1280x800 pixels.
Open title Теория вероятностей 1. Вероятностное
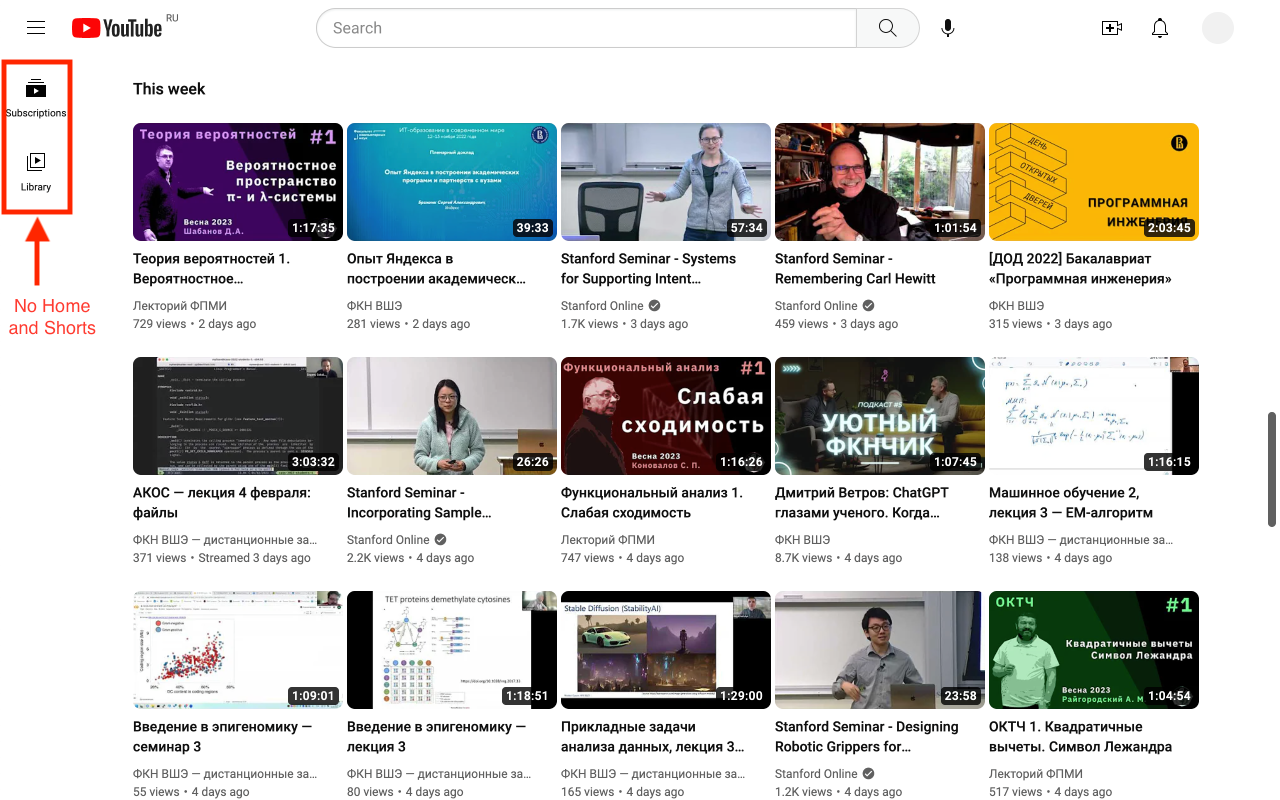(211, 268)
